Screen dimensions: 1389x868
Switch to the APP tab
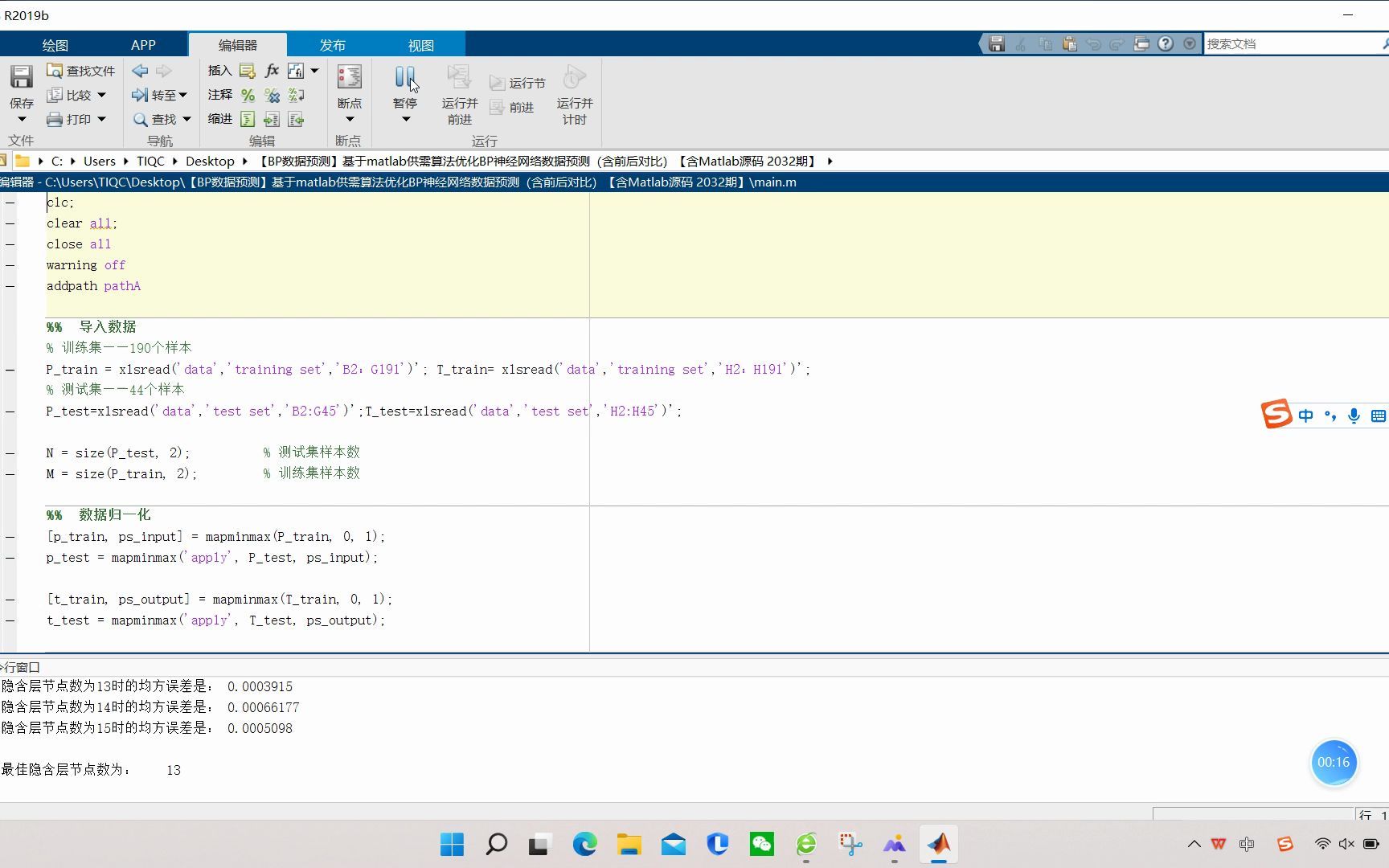click(x=143, y=45)
